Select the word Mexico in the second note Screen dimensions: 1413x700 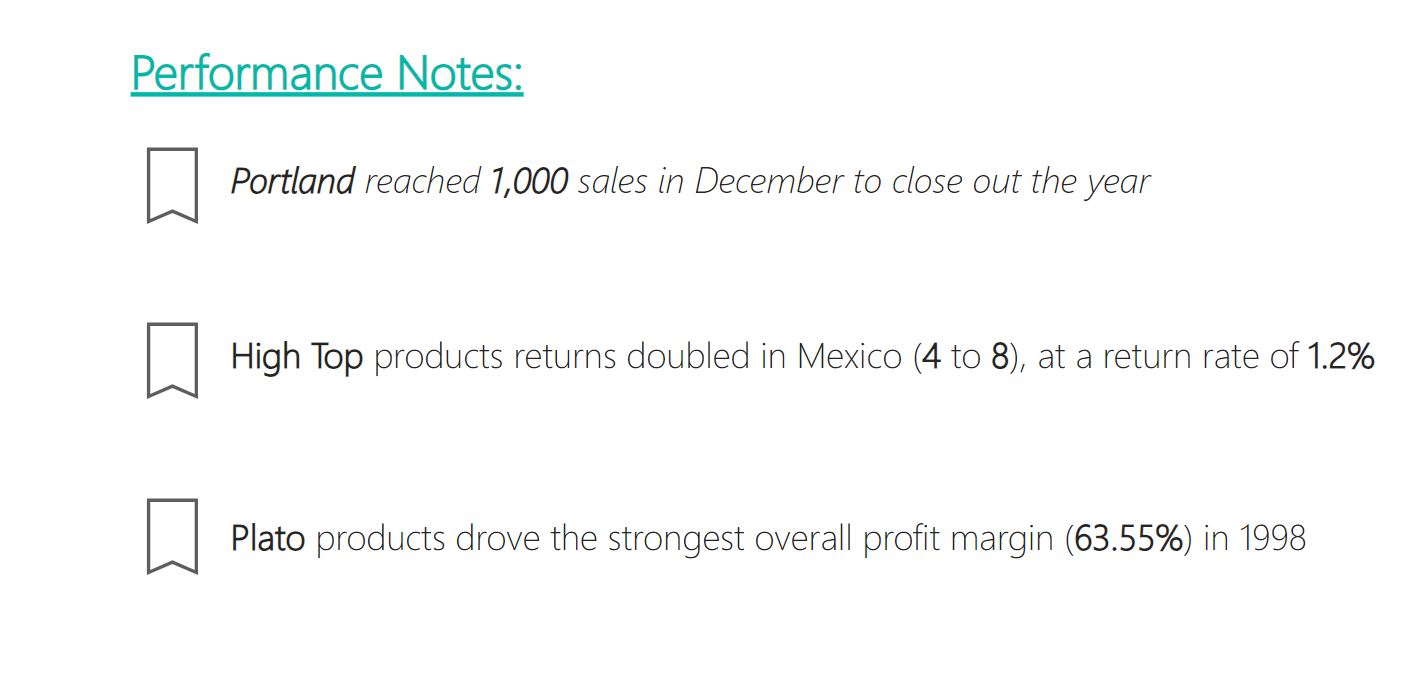(x=850, y=357)
